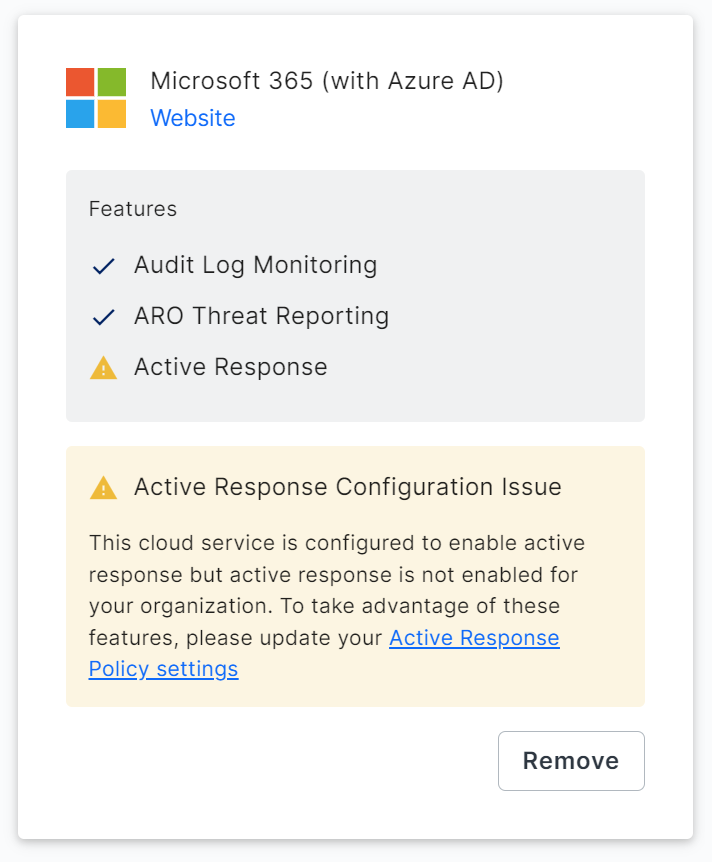Click 'Active Response Configuration Issue' heading
Viewport: 712px width, 862px height.
[x=348, y=487]
